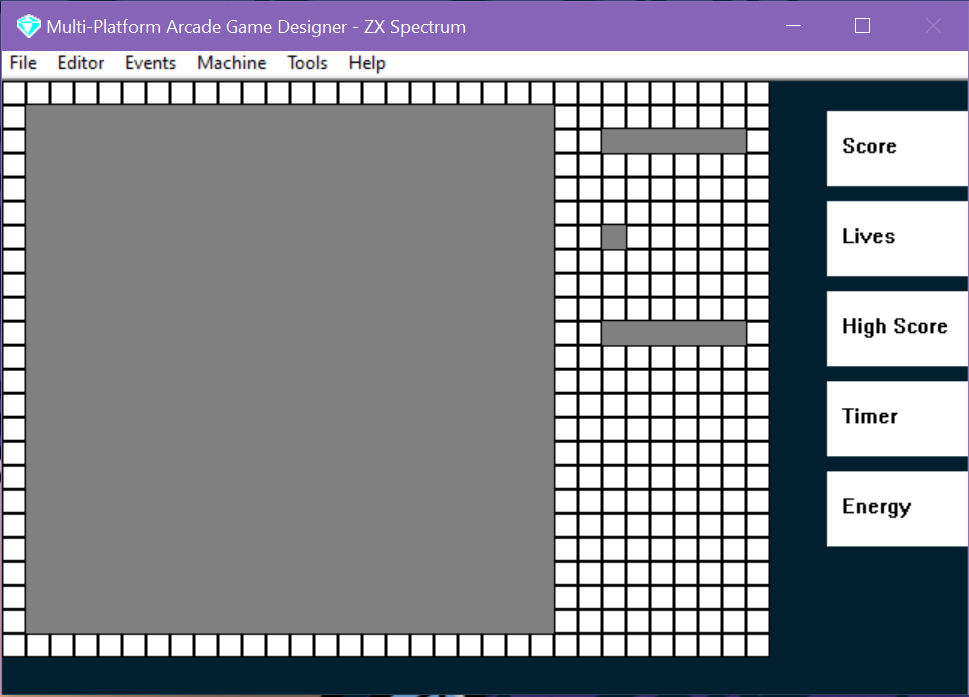Click the bottom-right corner white grid cell
Viewport: 969px width, 697px height.
(x=758, y=645)
